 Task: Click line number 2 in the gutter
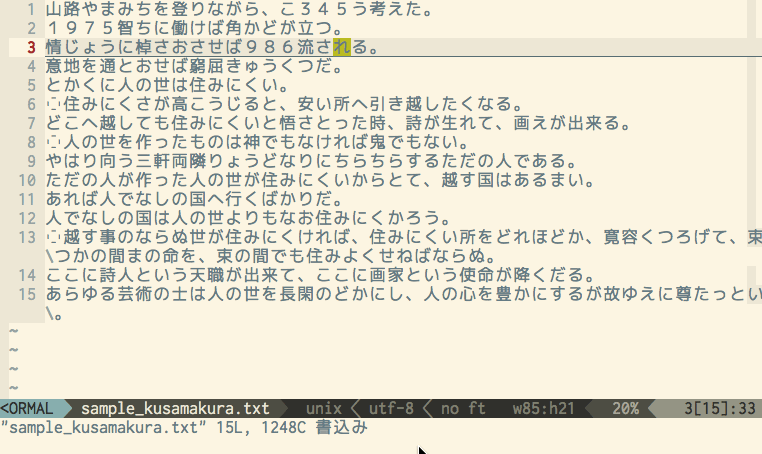(32, 28)
